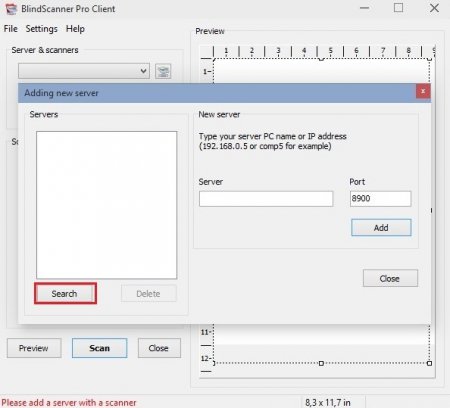Click the Add button for new server
450x408 pixels.
click(x=381, y=228)
